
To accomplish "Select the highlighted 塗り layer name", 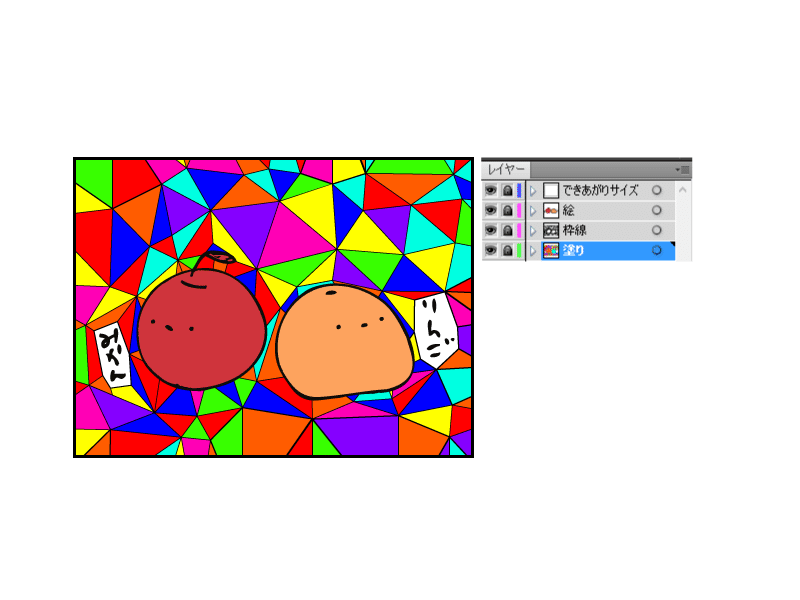I will pyautogui.click(x=573, y=250).
